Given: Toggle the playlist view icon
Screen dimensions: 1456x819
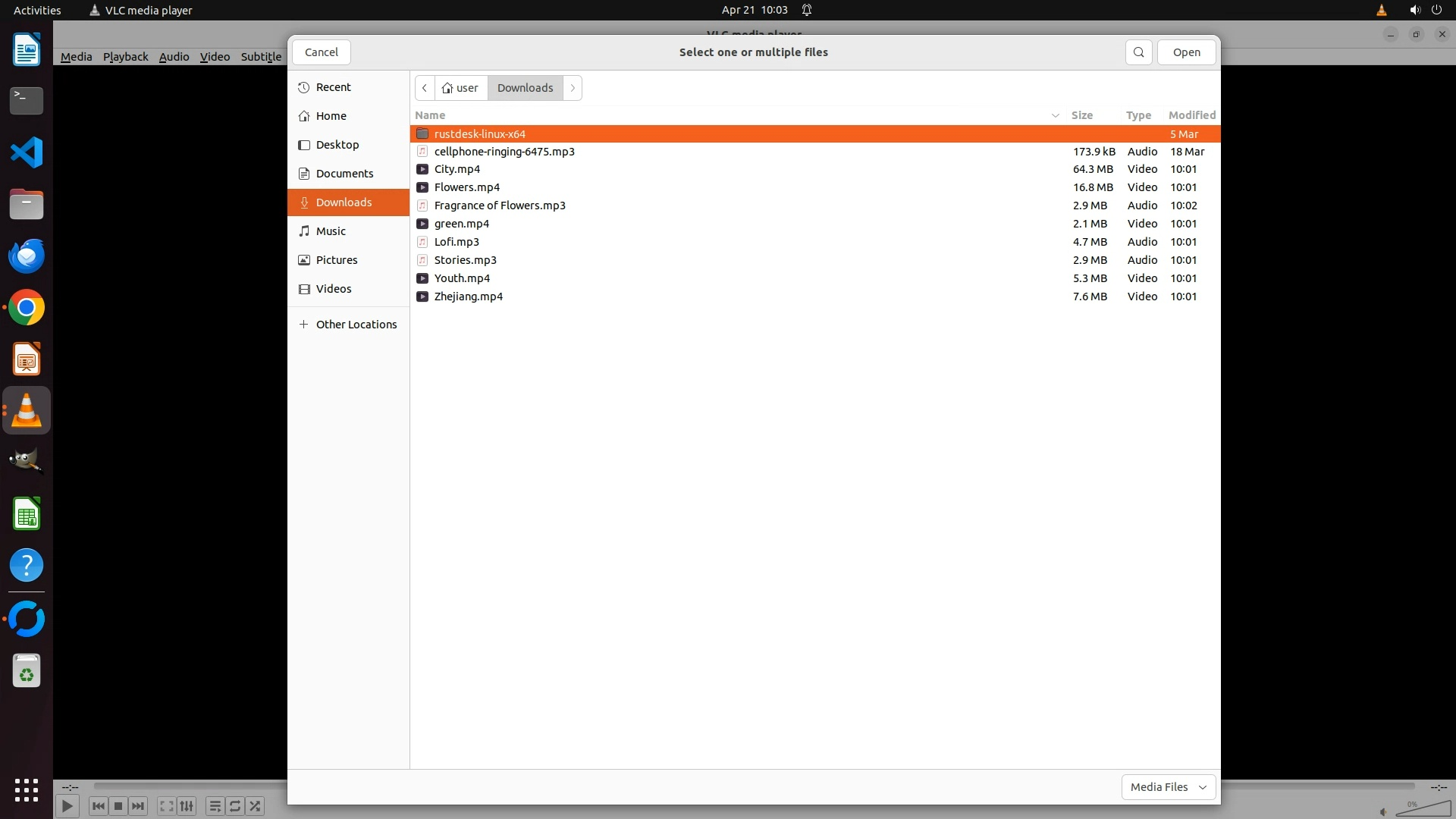Looking at the screenshot, I should (x=215, y=806).
